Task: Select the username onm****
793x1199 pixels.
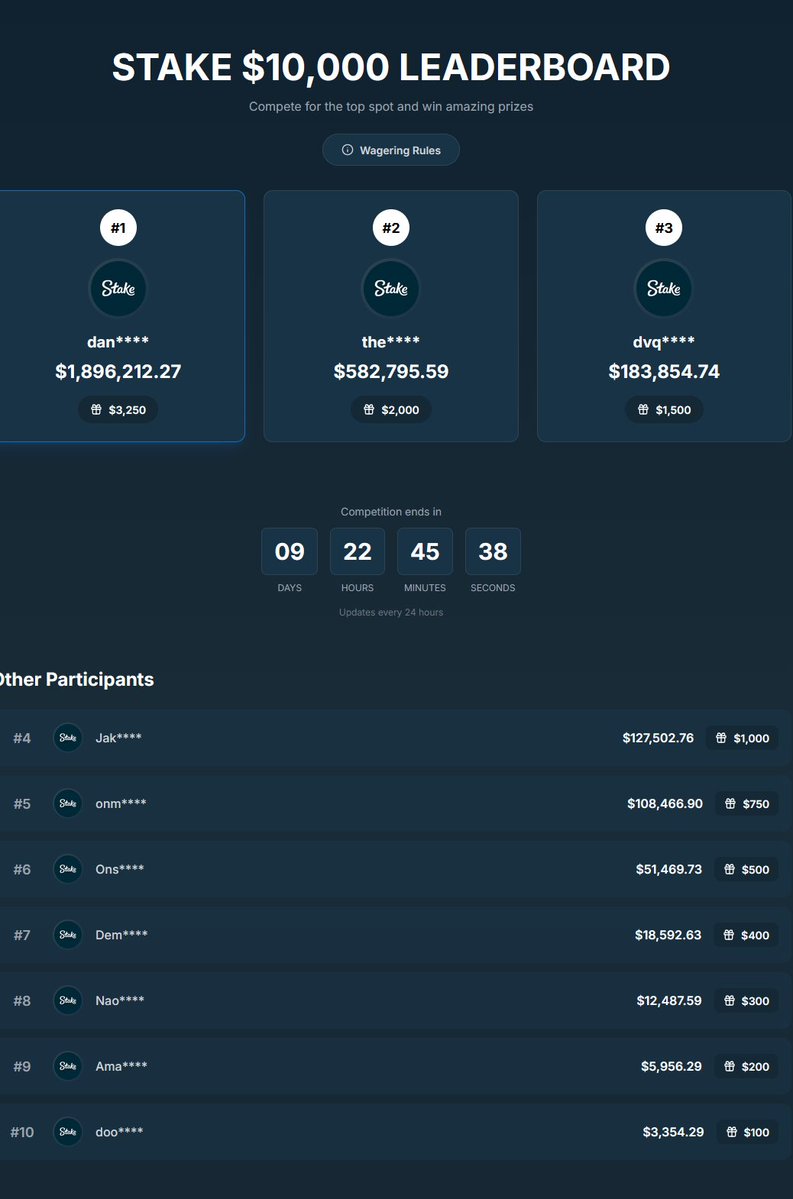Action: coord(121,804)
